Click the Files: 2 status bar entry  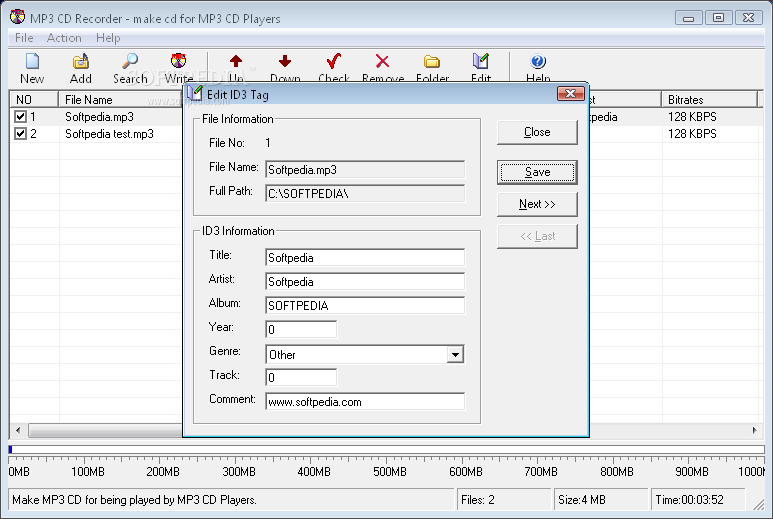coord(504,500)
